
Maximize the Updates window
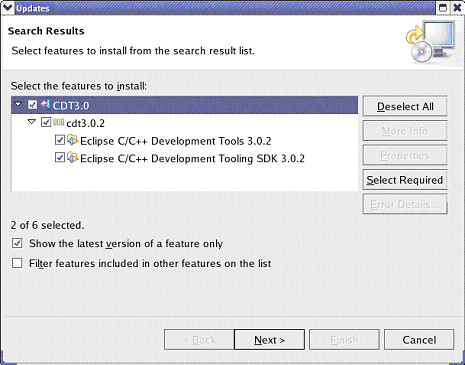click(443, 8)
